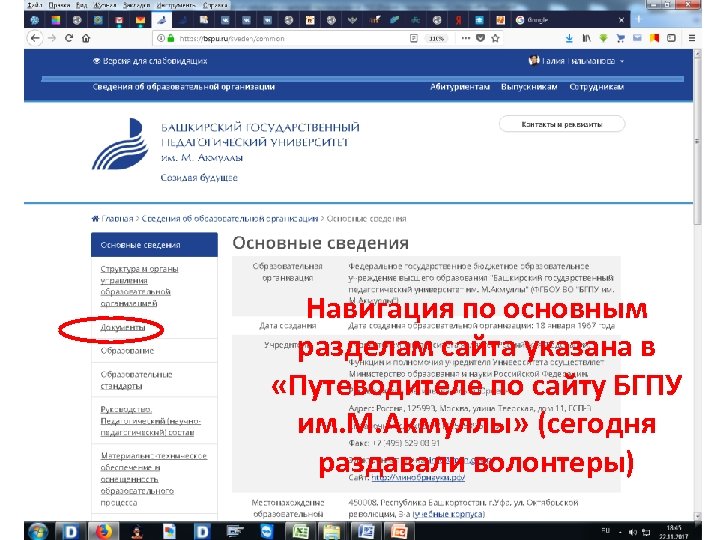Open the Закладки menu

(x=136, y=5)
